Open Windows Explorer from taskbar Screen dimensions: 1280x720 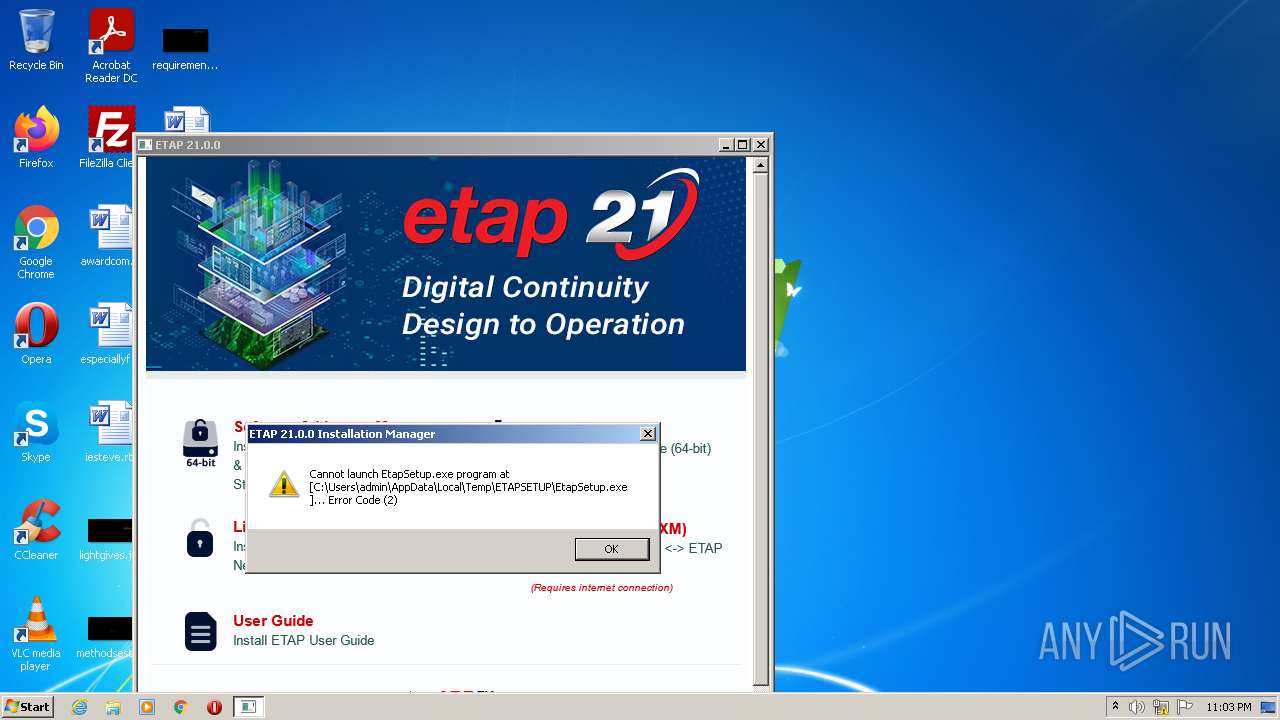click(113, 707)
